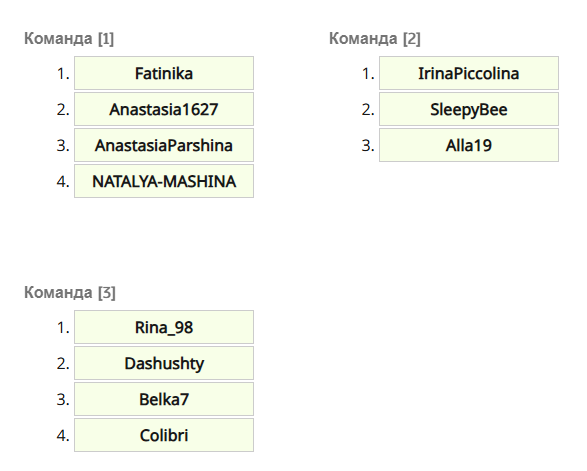The height and width of the screenshot is (471, 587).
Task: Open the Alla19 entry
Action: (x=469, y=145)
